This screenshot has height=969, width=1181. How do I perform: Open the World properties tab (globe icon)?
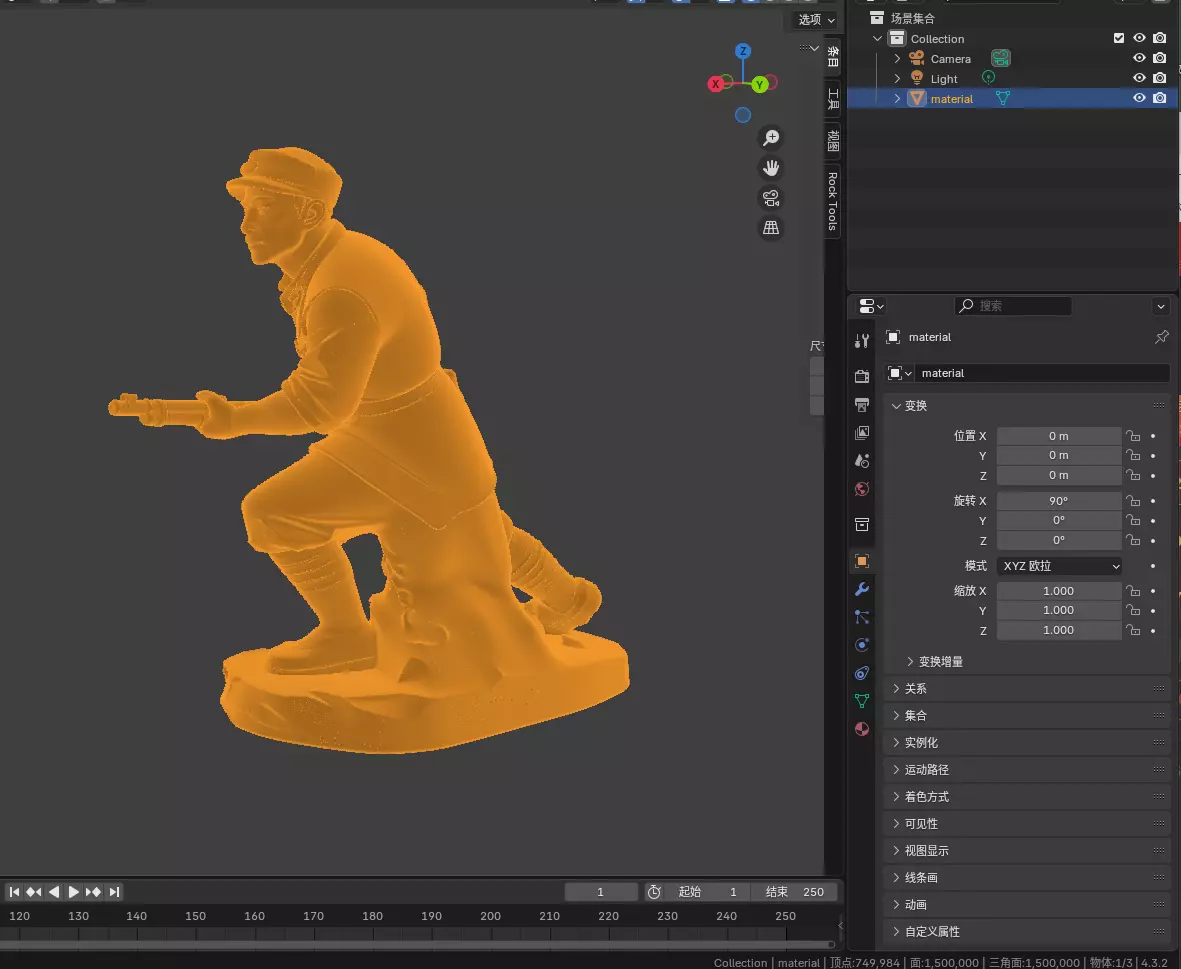[x=862, y=489]
